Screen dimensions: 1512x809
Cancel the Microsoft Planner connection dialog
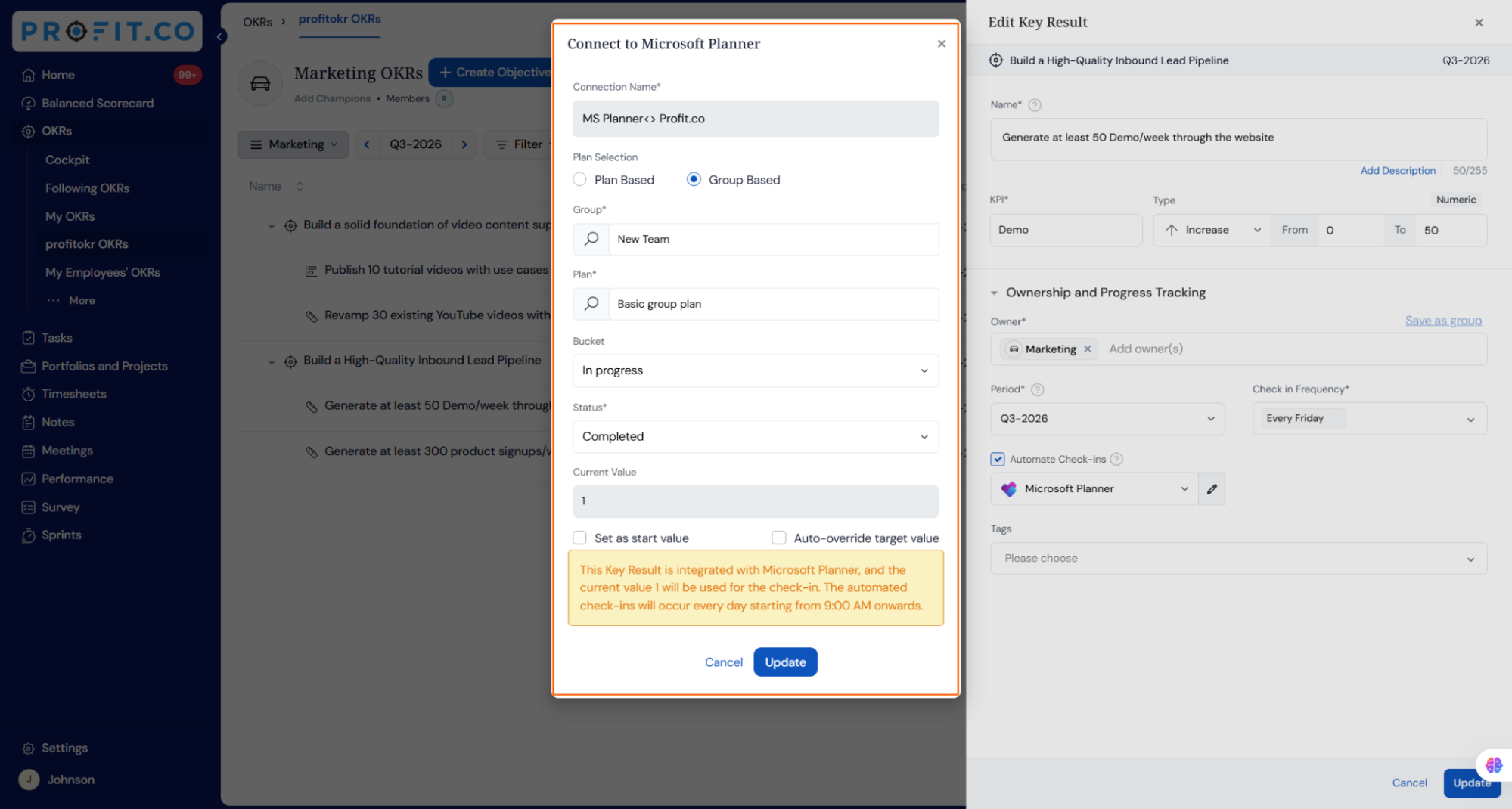point(724,662)
